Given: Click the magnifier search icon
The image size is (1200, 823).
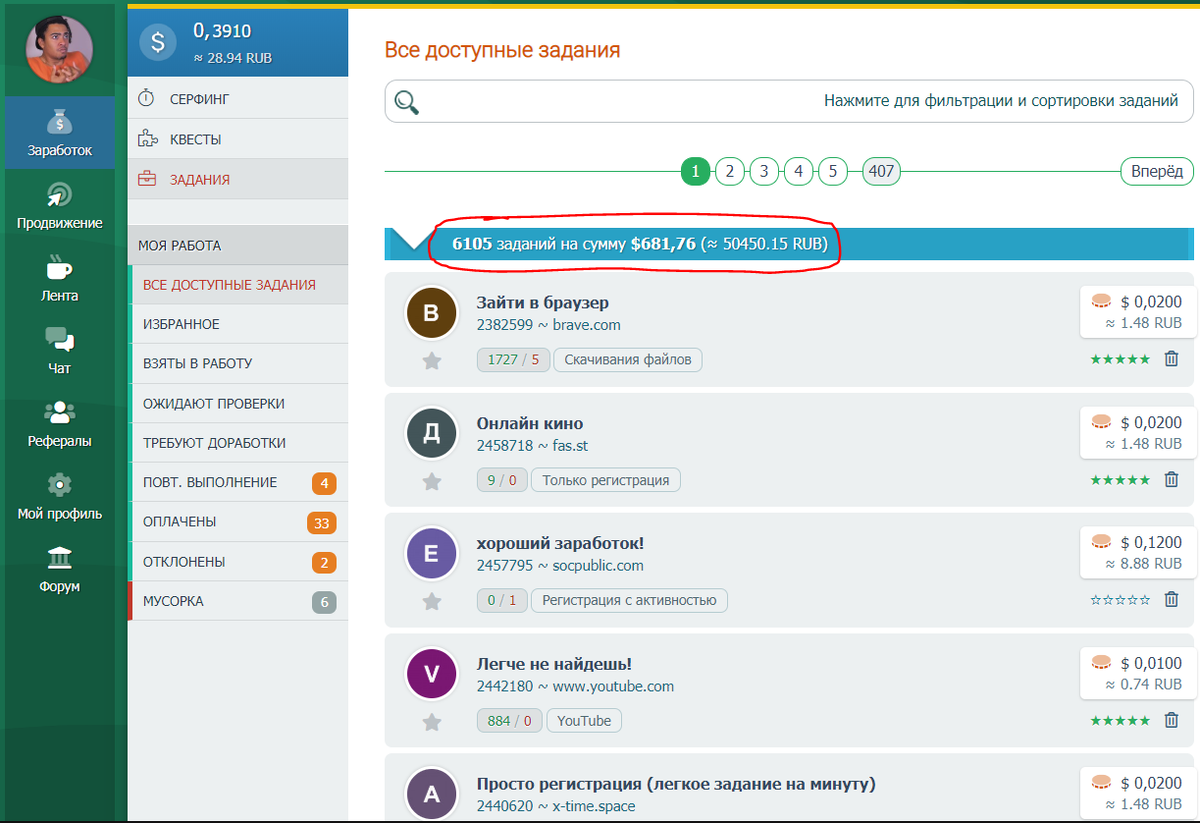Looking at the screenshot, I should (406, 101).
